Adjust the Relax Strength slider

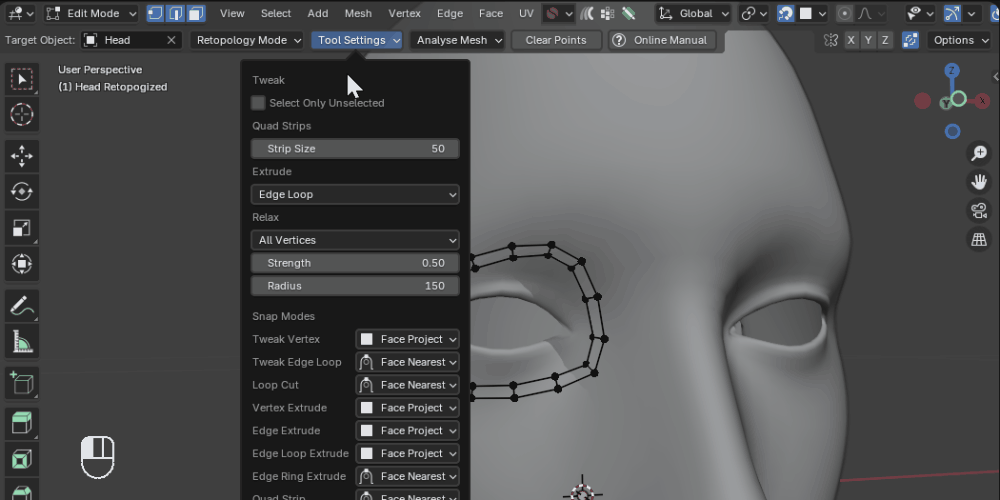(x=355, y=263)
